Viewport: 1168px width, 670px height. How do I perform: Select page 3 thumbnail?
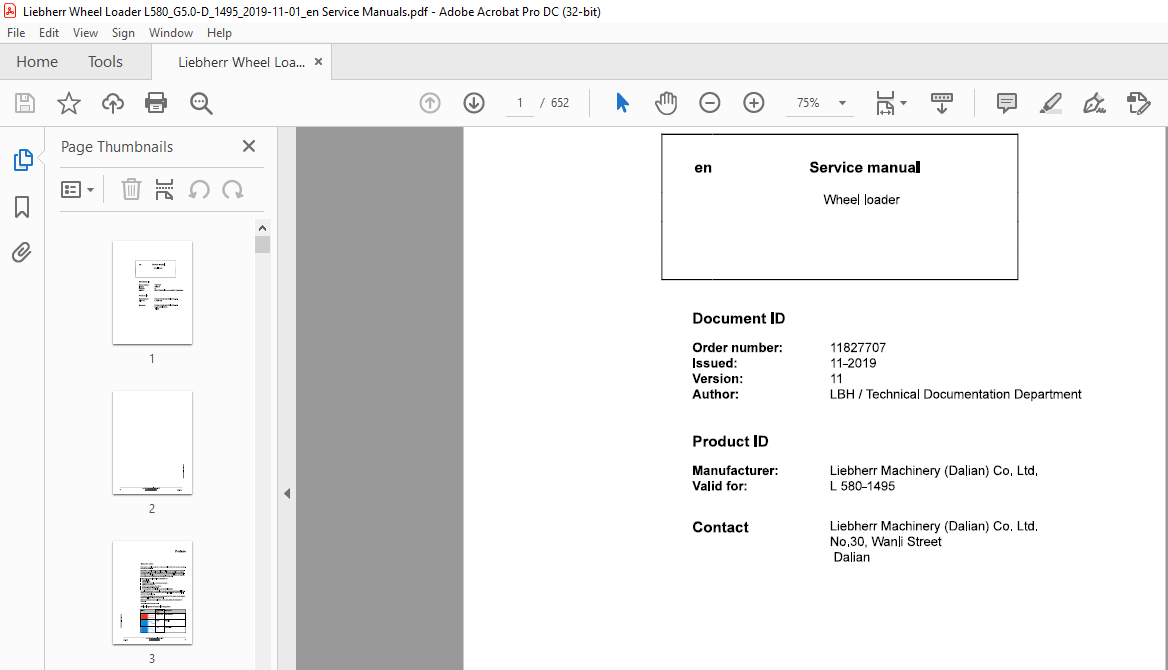pyautogui.click(x=152, y=592)
